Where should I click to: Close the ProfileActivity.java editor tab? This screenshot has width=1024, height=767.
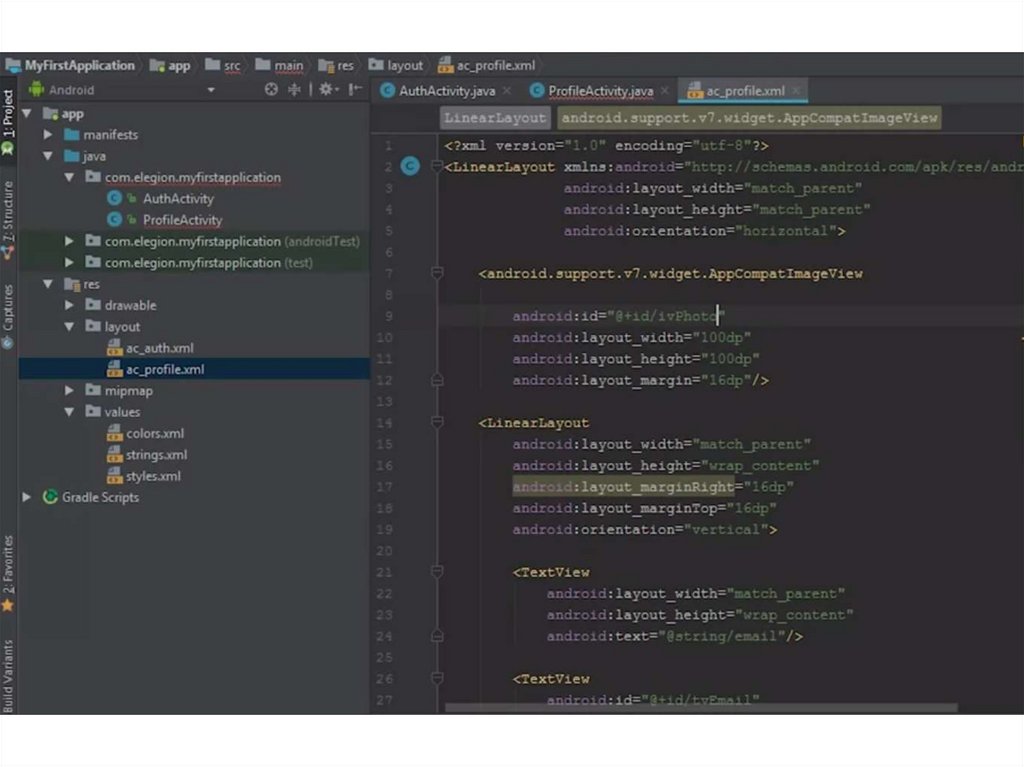coord(665,91)
